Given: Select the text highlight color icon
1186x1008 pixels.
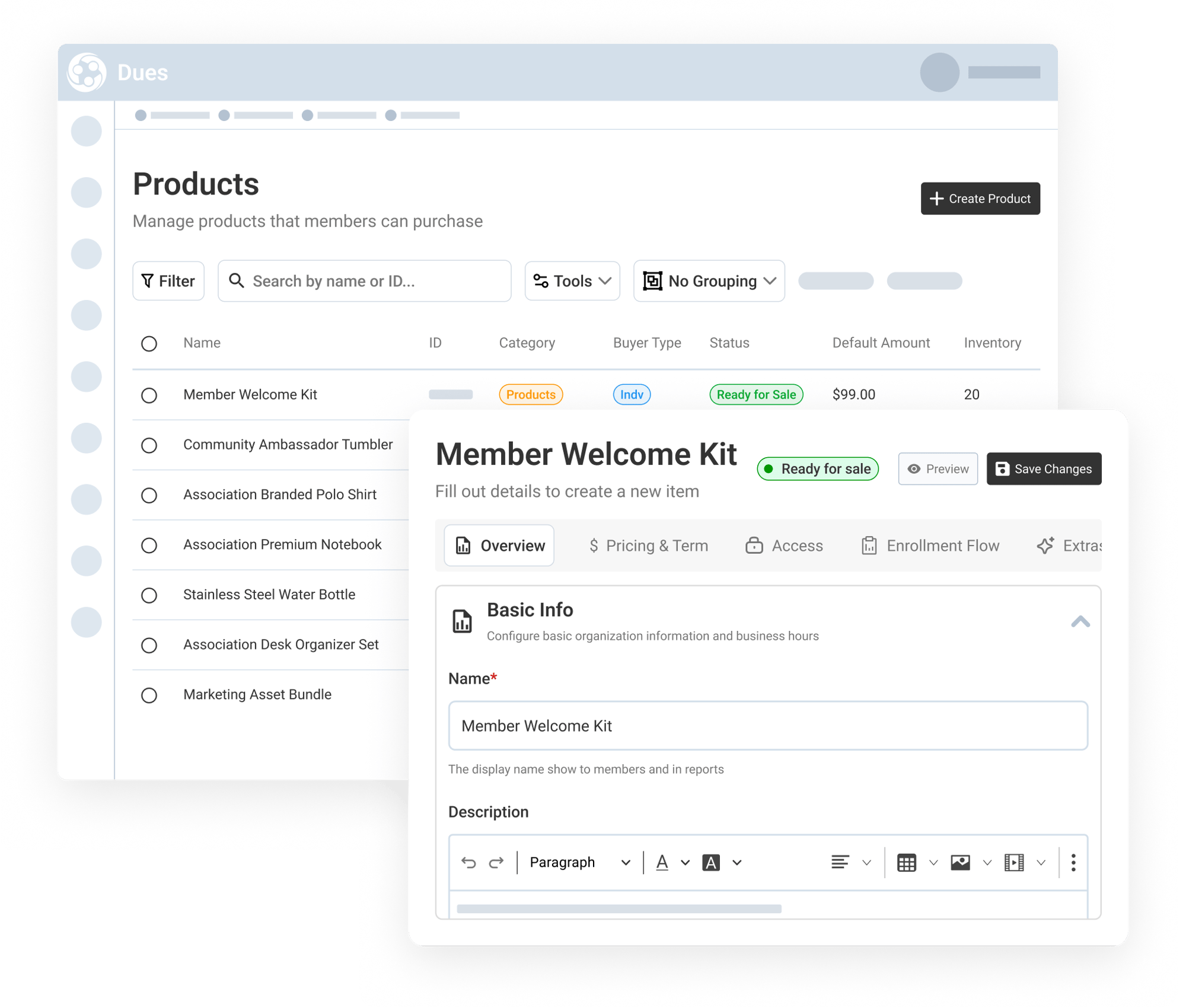Looking at the screenshot, I should tap(711, 863).
